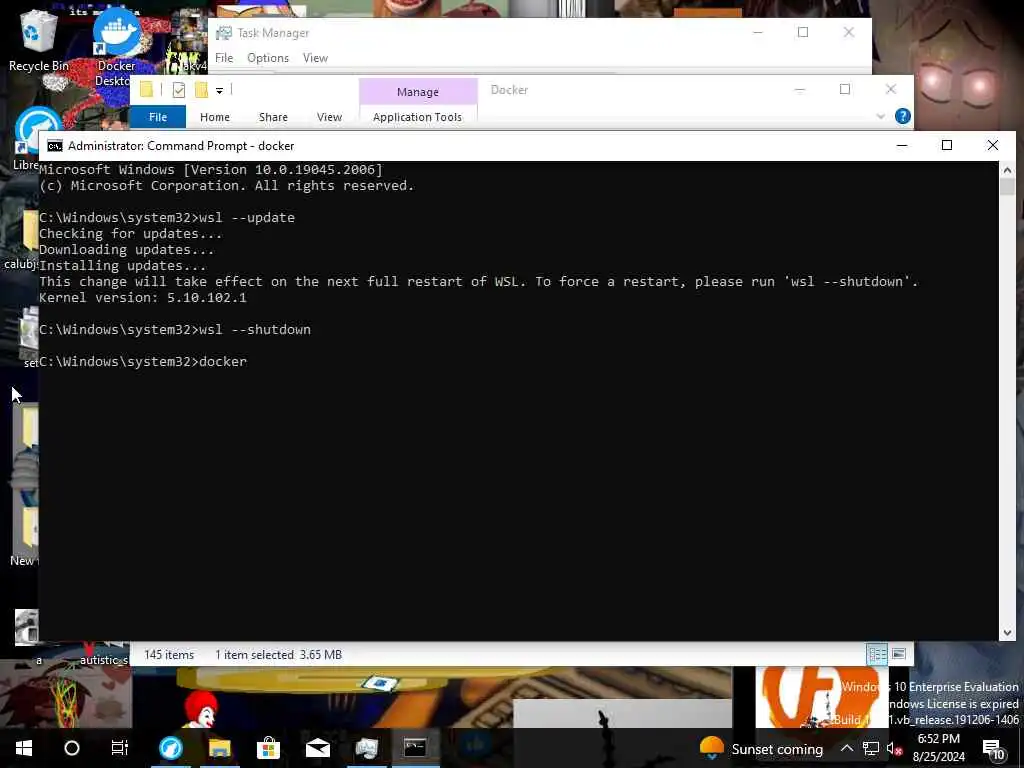Switch Explorer to details view icon

coord(877,654)
